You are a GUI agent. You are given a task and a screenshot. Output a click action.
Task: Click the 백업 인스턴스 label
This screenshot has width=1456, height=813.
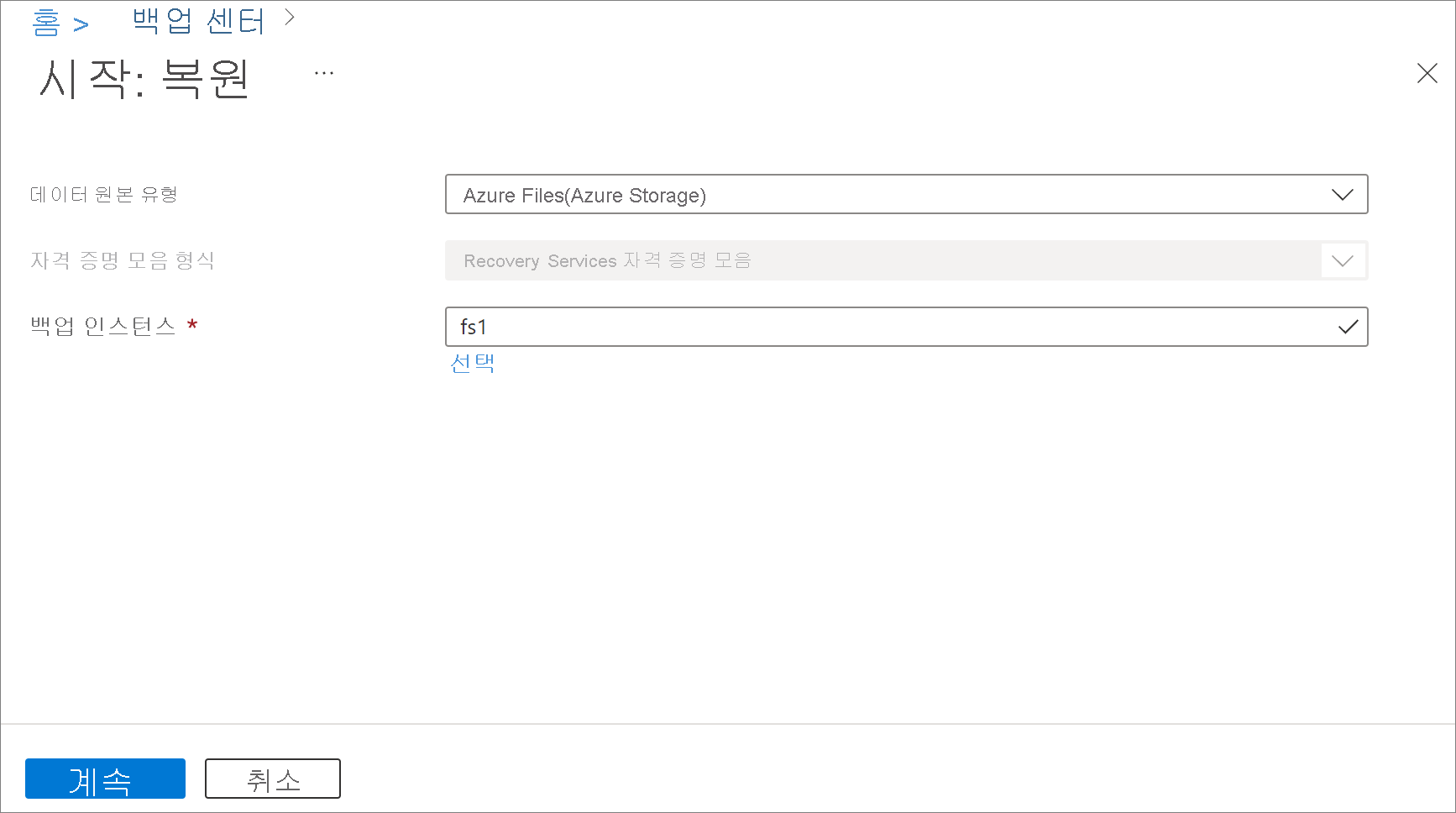pos(103,326)
